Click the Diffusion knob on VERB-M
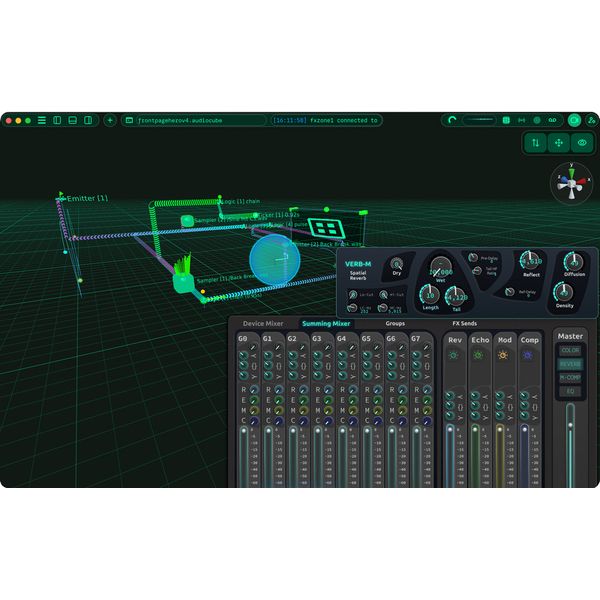 [x=574, y=261]
